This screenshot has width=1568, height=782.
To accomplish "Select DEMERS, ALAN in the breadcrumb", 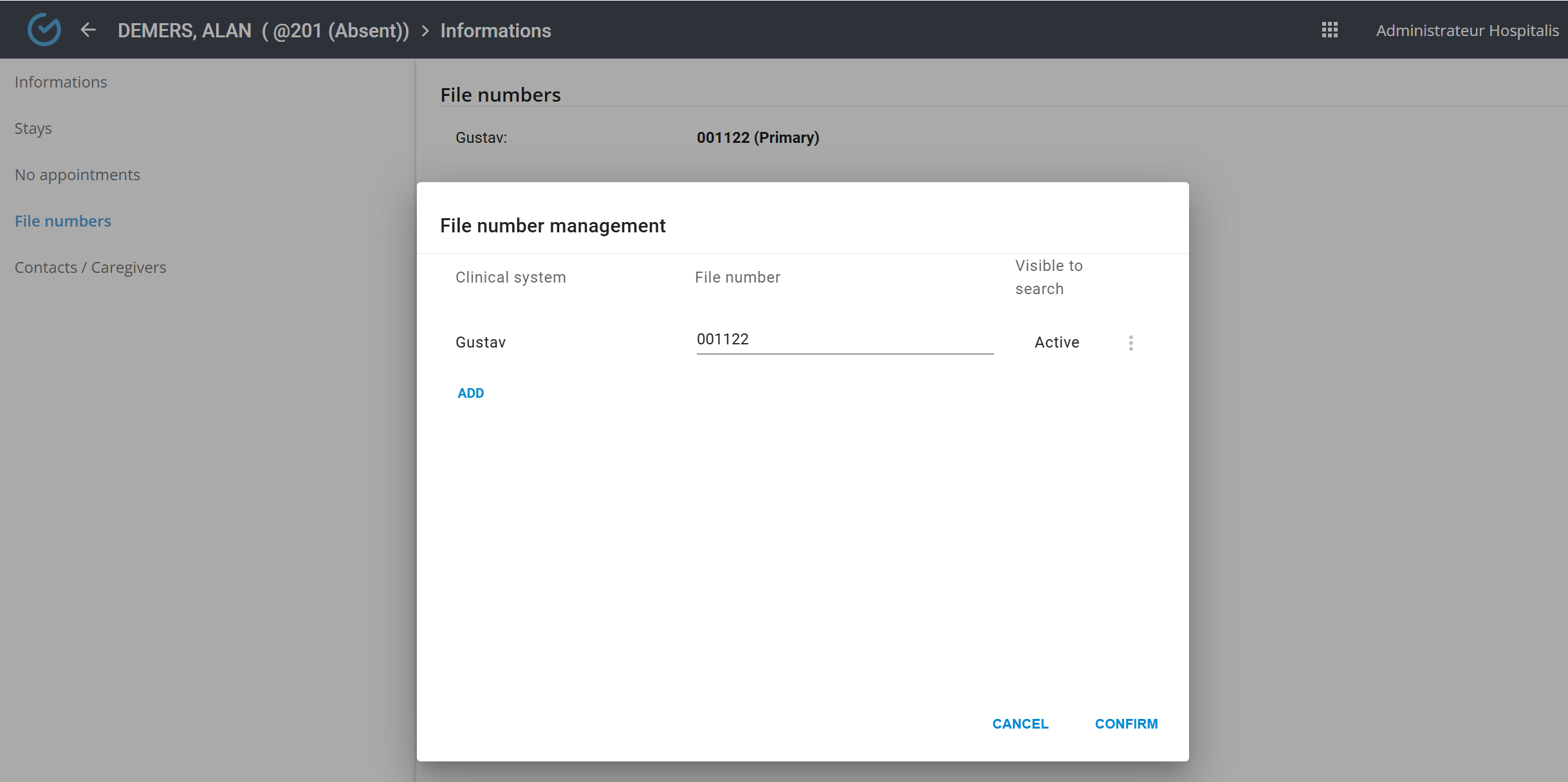I will click(x=184, y=30).
